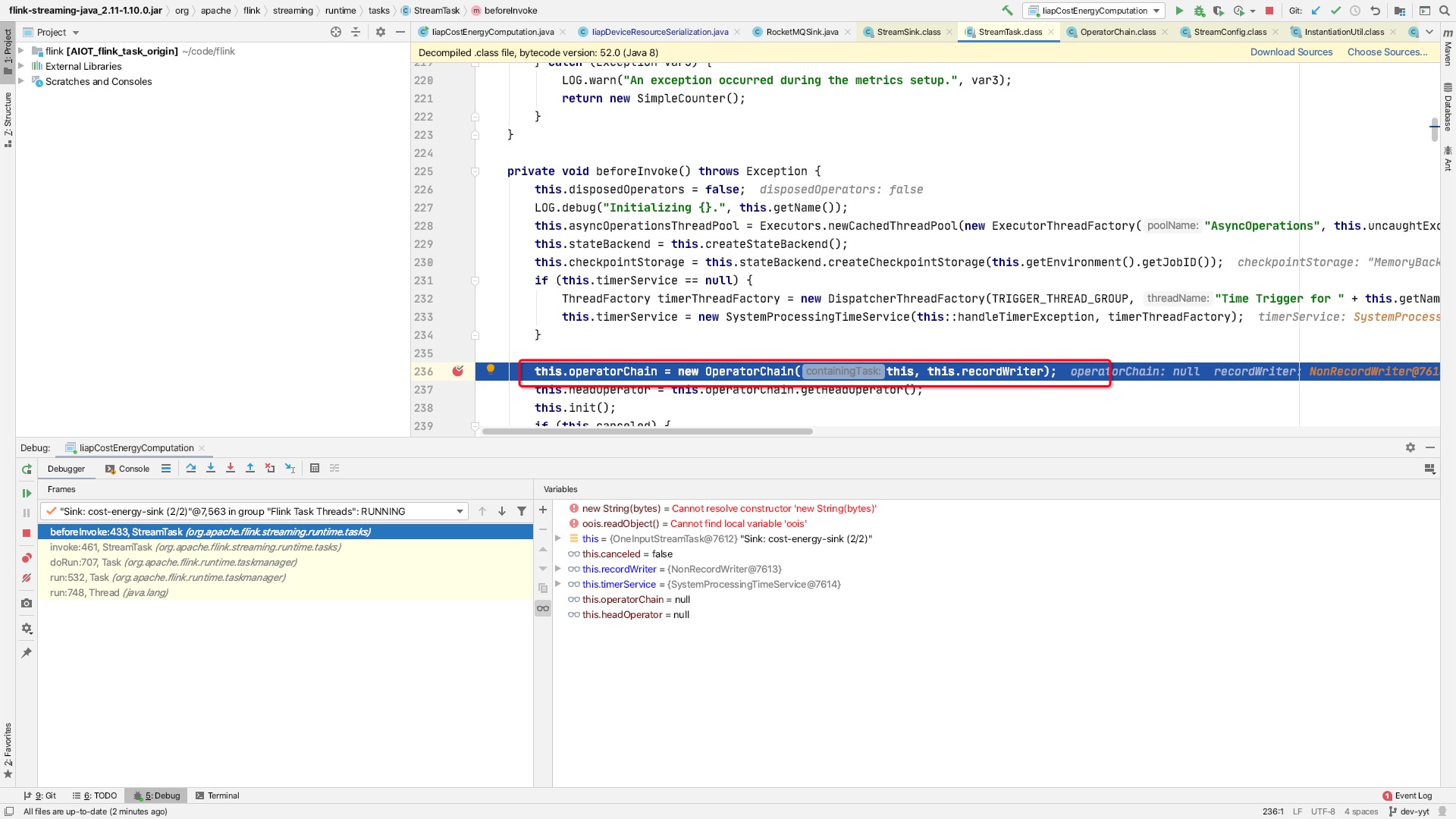Click the breakpoint on line 236
Image resolution: width=1456 pixels, height=819 pixels.
458,372
